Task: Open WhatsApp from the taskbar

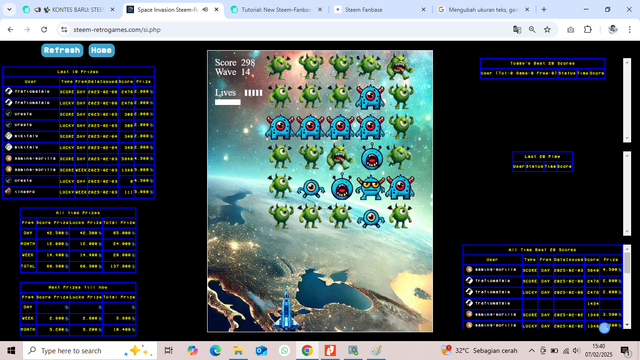Action: [284, 351]
